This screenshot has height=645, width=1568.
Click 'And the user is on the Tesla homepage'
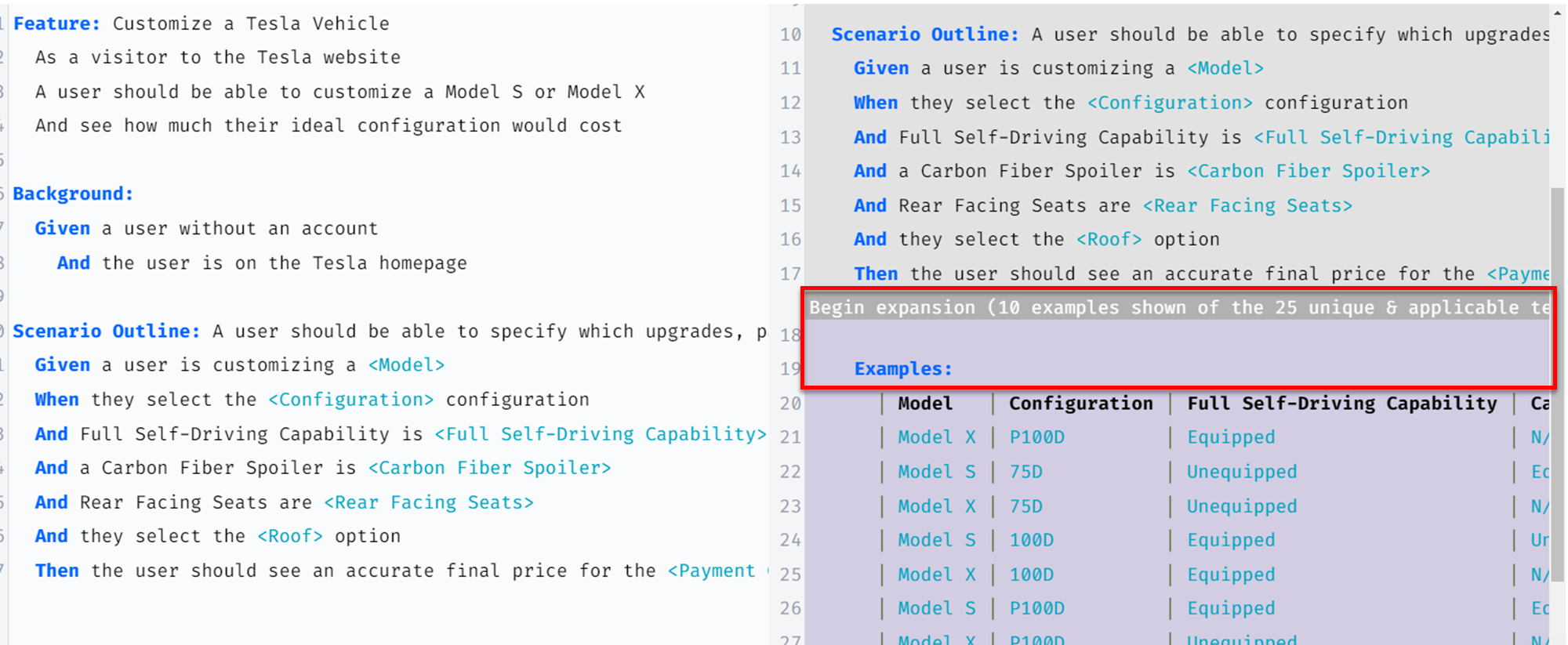tap(262, 263)
